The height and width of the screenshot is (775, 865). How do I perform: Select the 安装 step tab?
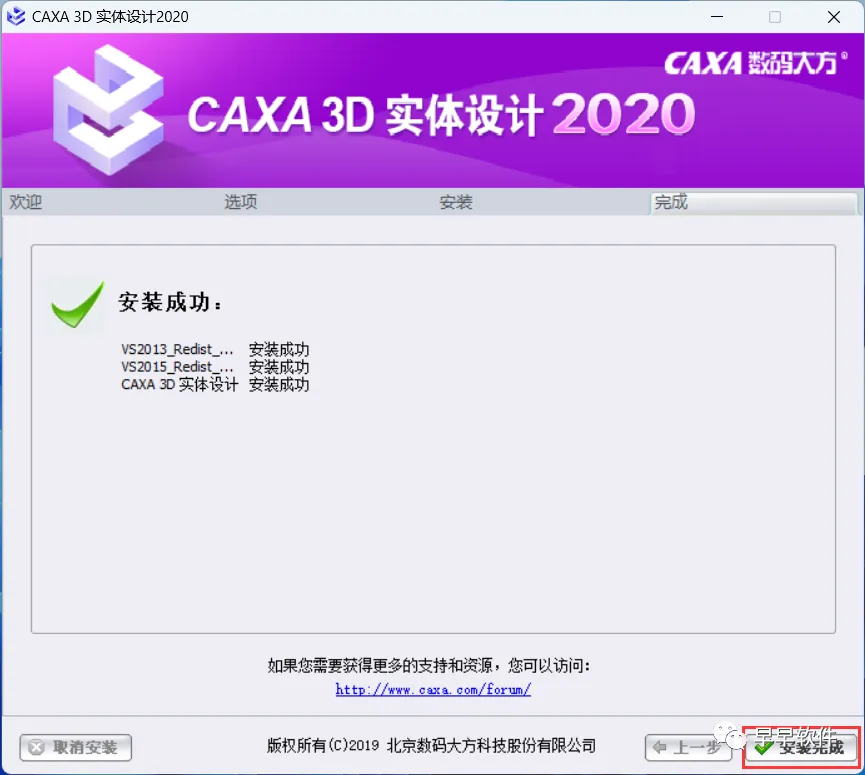click(456, 202)
